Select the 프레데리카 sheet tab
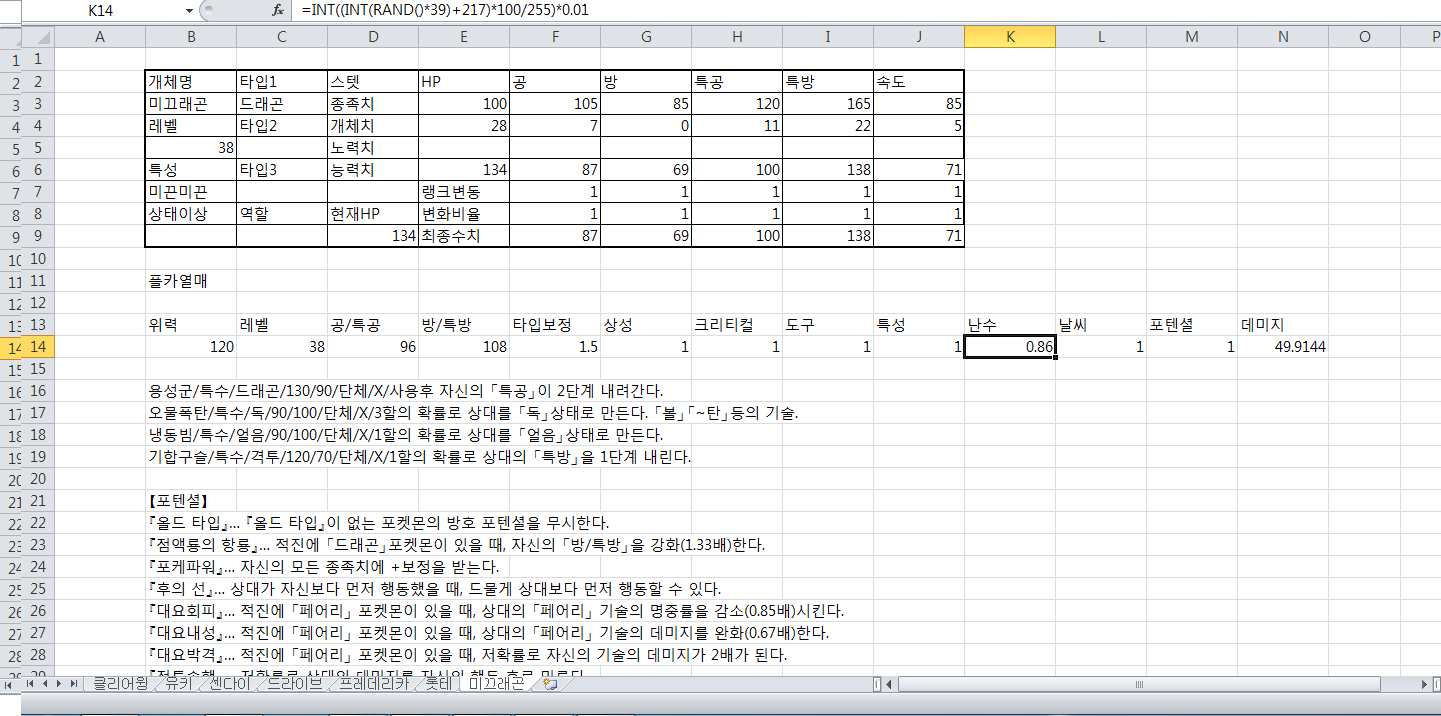This screenshot has height=716, width=1441. coord(371,684)
